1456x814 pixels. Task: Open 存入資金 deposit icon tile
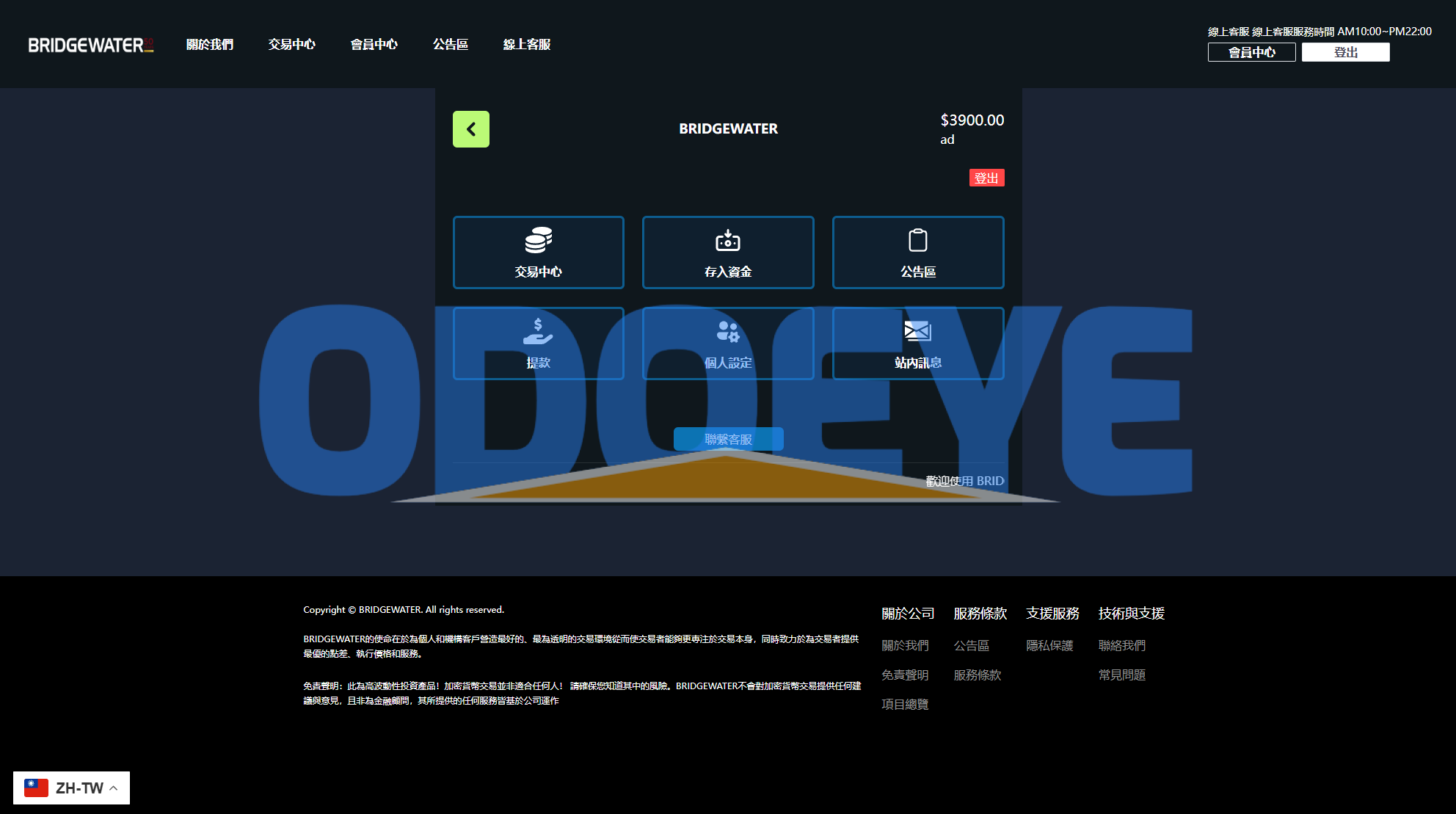click(x=727, y=252)
